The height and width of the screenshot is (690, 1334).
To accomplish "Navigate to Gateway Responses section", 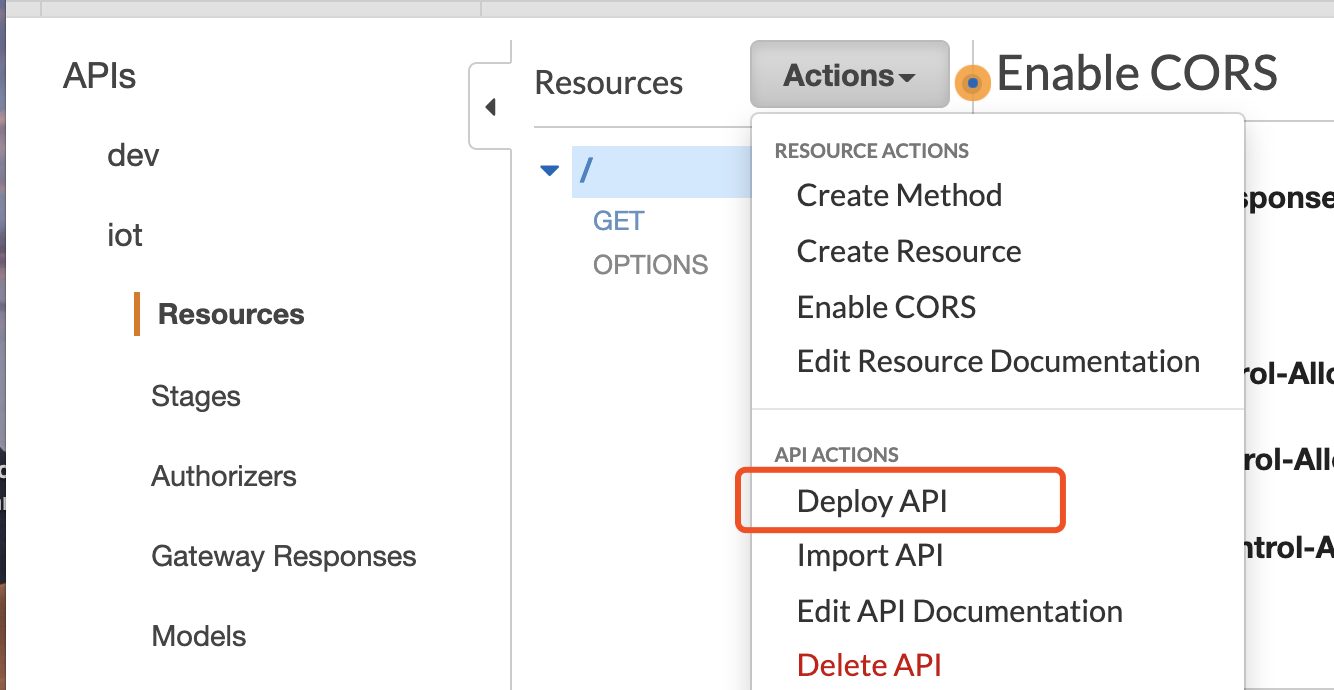I will pyautogui.click(x=284, y=556).
